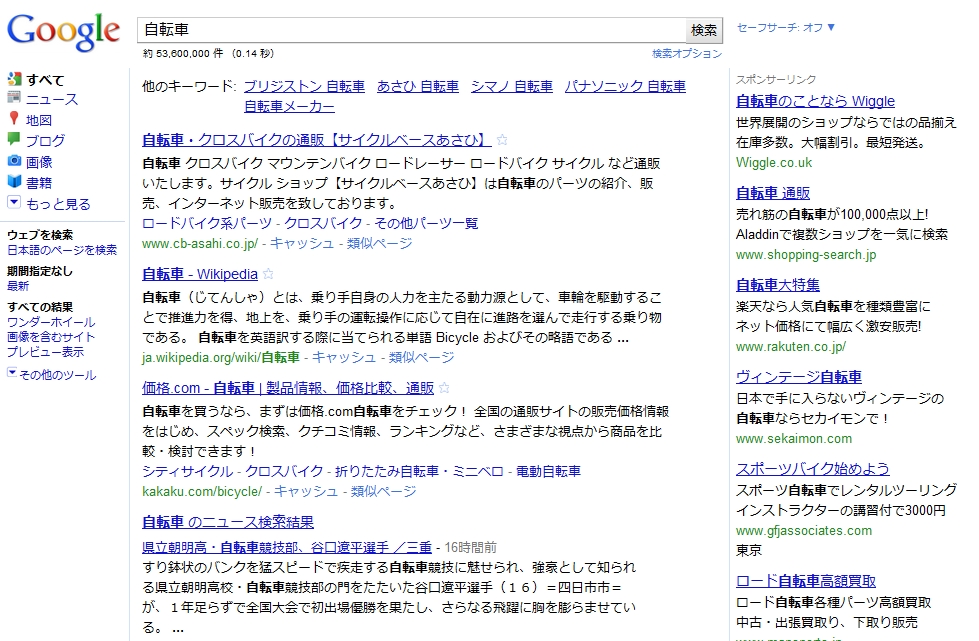979x641 pixels.
Task: Click www.gfjassociates.com ad URL
Action: pos(804,531)
